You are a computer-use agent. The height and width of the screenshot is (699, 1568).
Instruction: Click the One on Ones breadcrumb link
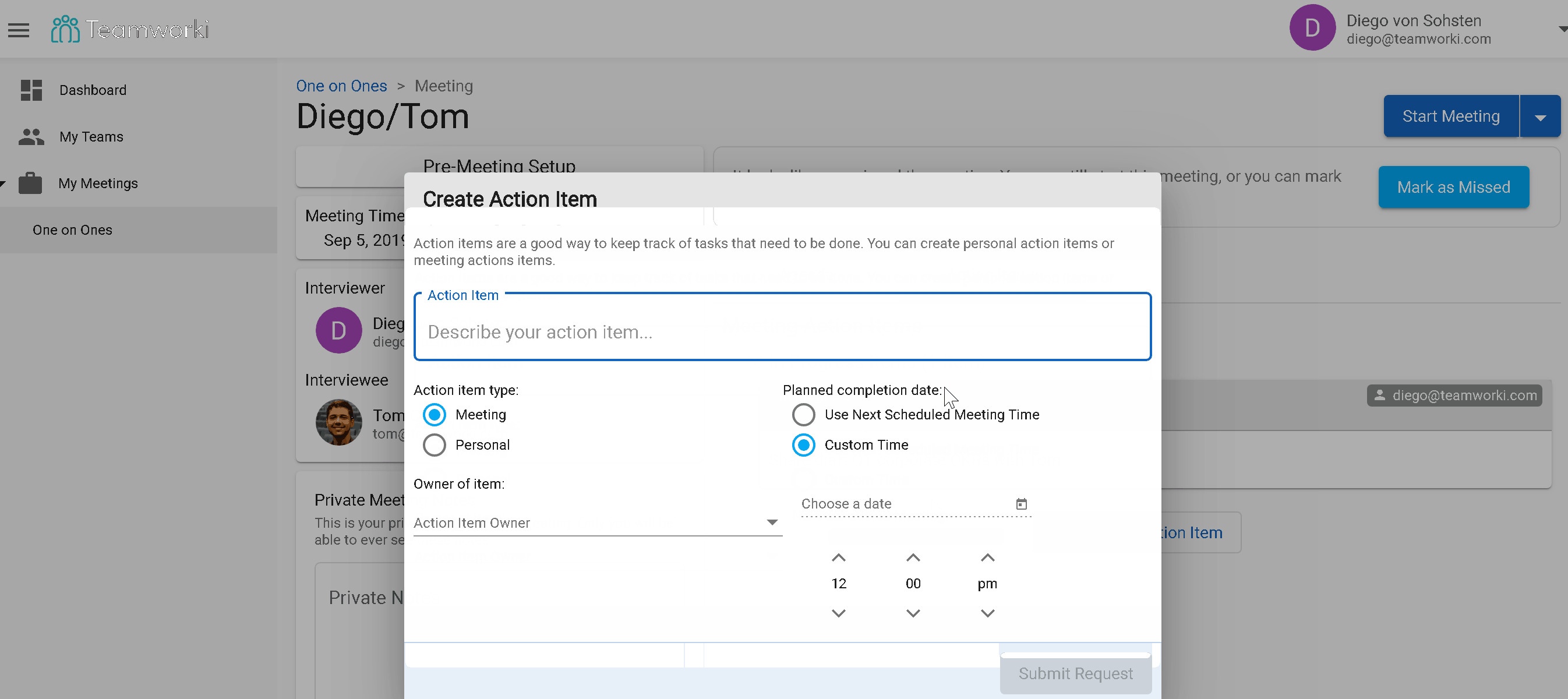[x=341, y=86]
